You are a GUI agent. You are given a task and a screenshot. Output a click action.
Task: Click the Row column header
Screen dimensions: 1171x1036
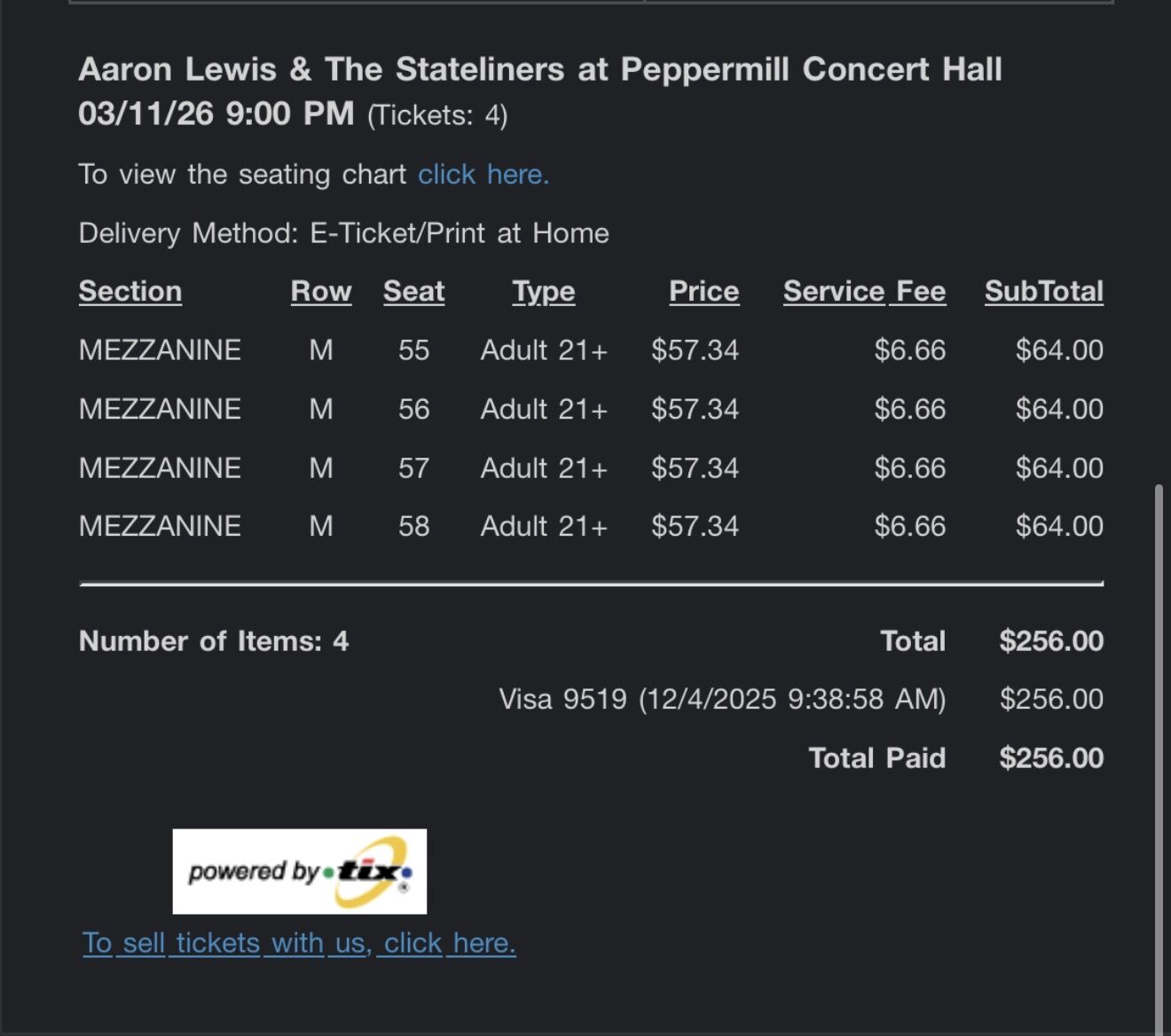320,292
